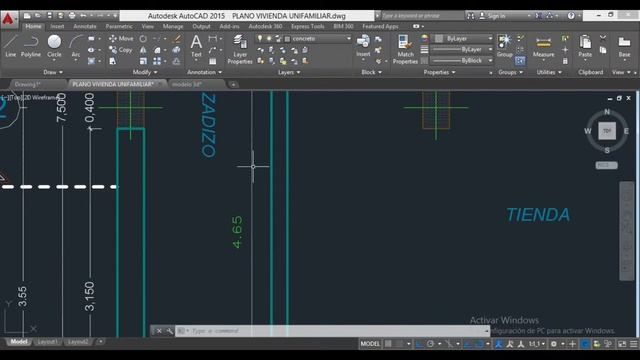
Task: Click the Mirror tool icon
Action: 143,50
